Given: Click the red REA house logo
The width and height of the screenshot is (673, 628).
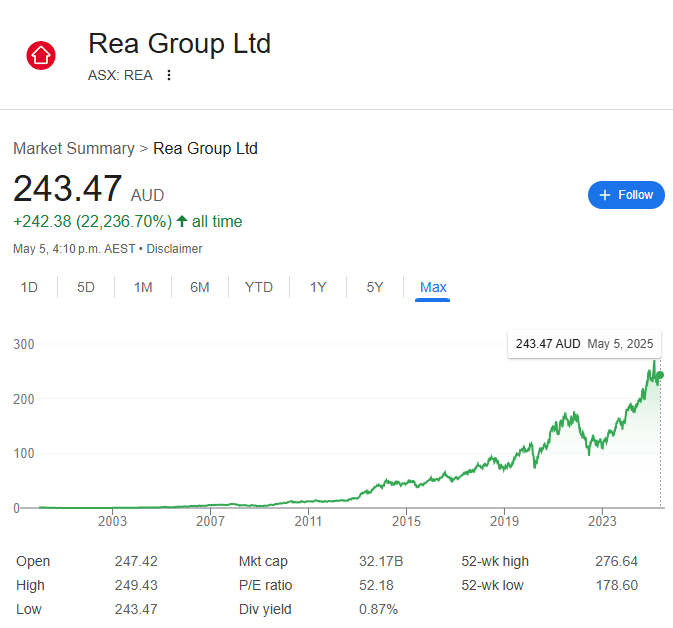Looking at the screenshot, I should coord(41,55).
